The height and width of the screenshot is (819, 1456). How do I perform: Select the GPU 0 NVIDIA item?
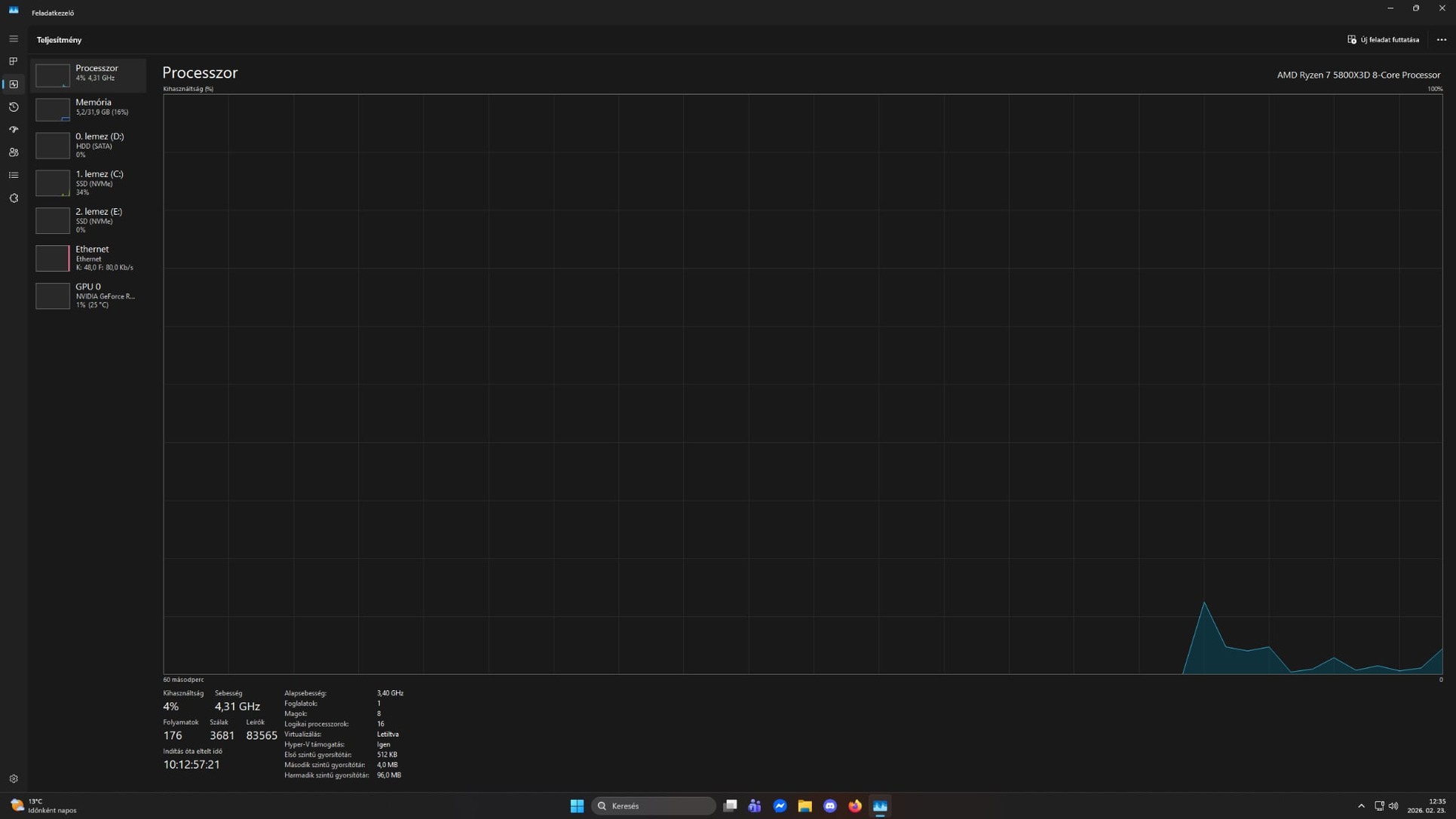[88, 296]
